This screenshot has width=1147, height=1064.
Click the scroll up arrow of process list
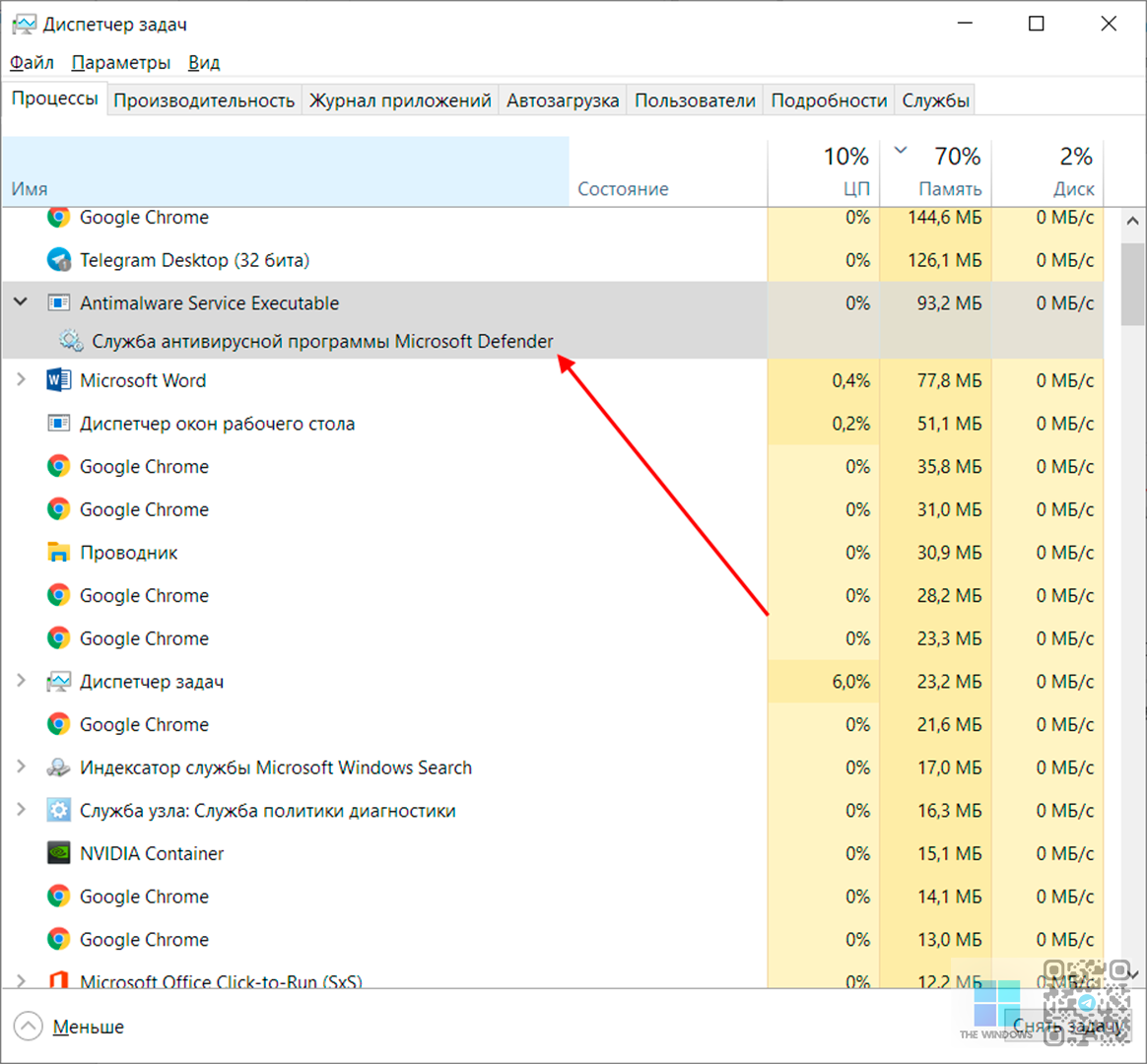pos(1133,221)
